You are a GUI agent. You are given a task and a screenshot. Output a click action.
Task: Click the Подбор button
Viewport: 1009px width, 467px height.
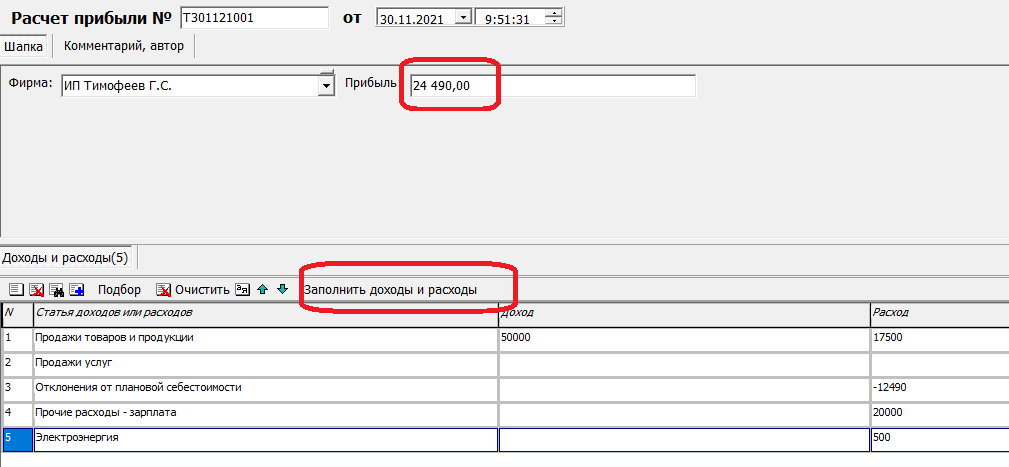point(118,290)
